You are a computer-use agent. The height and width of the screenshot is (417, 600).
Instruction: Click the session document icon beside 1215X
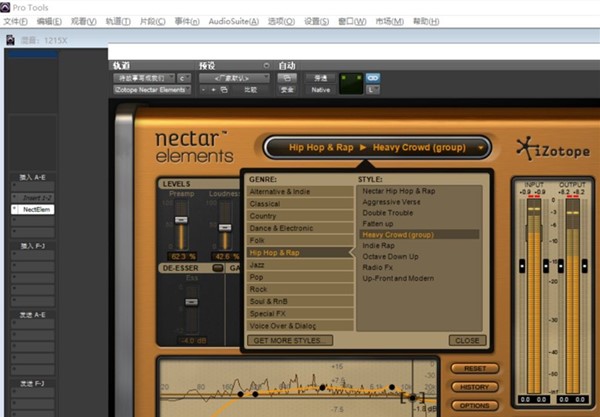click(x=10, y=40)
